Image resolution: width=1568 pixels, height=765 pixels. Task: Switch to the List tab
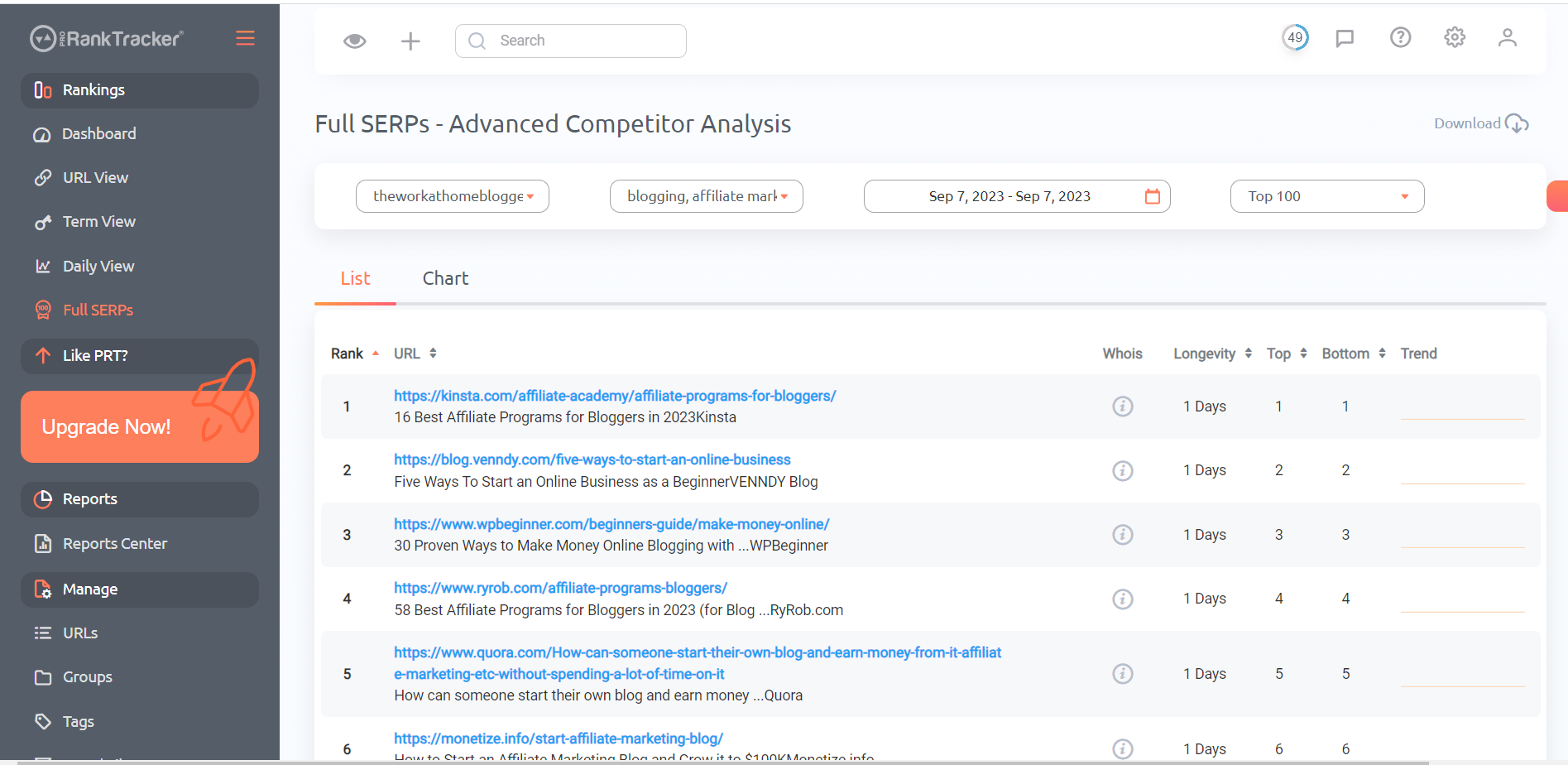click(x=355, y=278)
